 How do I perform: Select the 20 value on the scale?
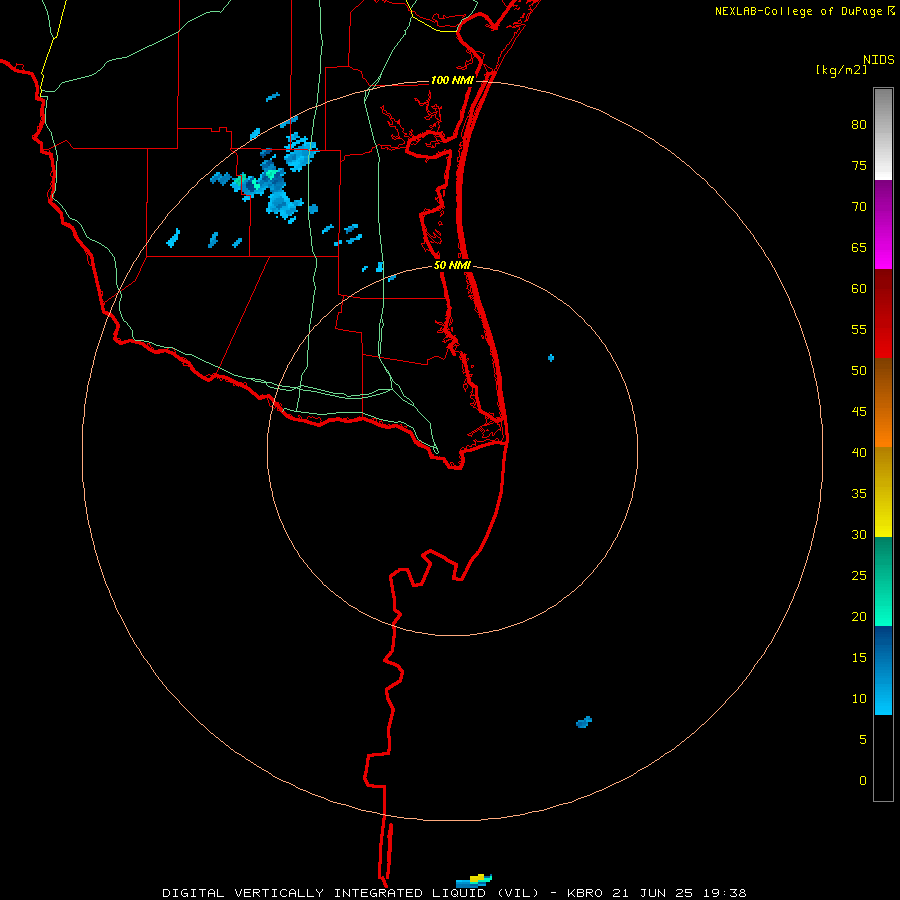pyautogui.click(x=859, y=616)
